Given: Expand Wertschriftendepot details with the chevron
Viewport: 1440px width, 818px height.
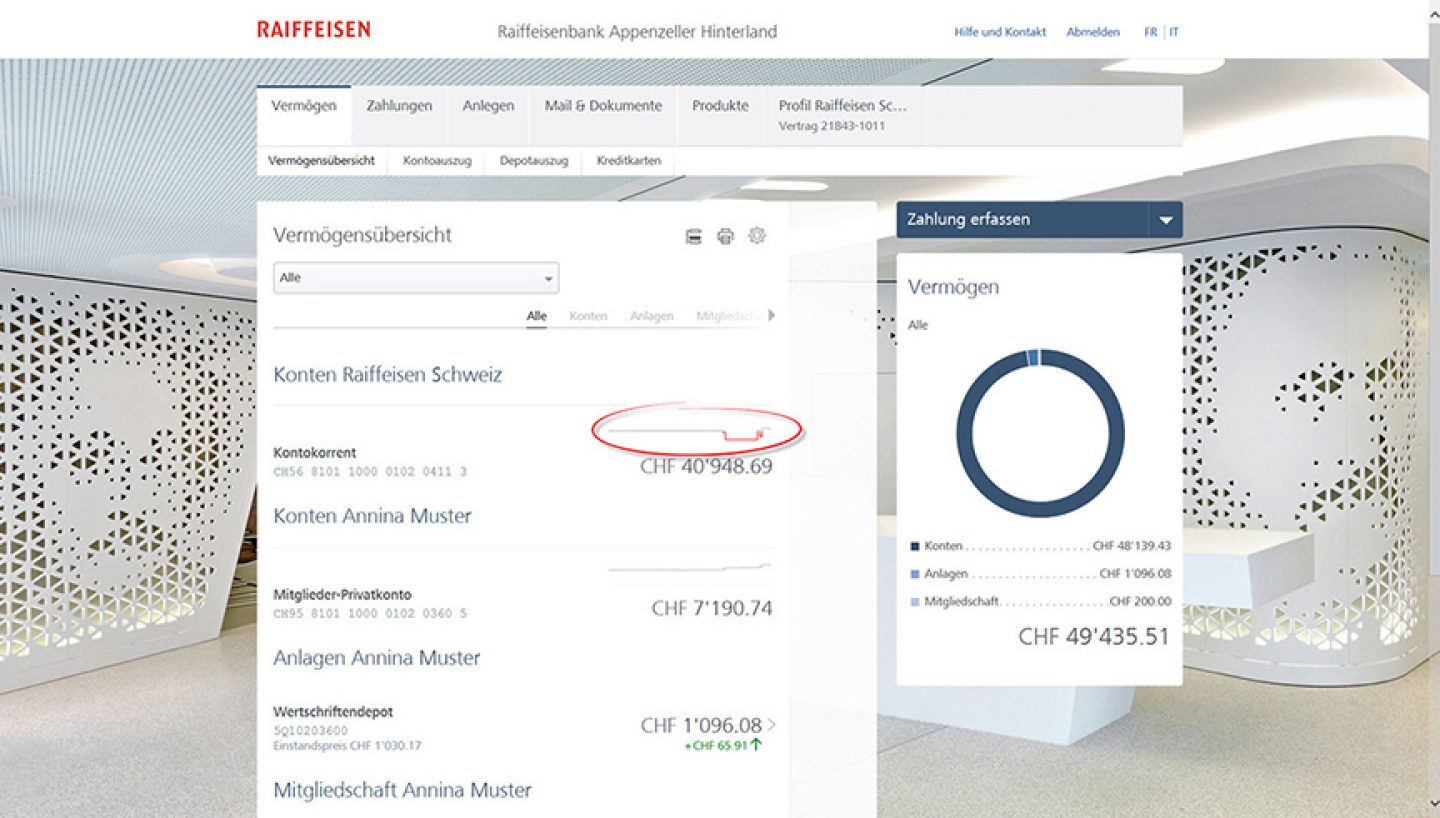Looking at the screenshot, I should (771, 725).
